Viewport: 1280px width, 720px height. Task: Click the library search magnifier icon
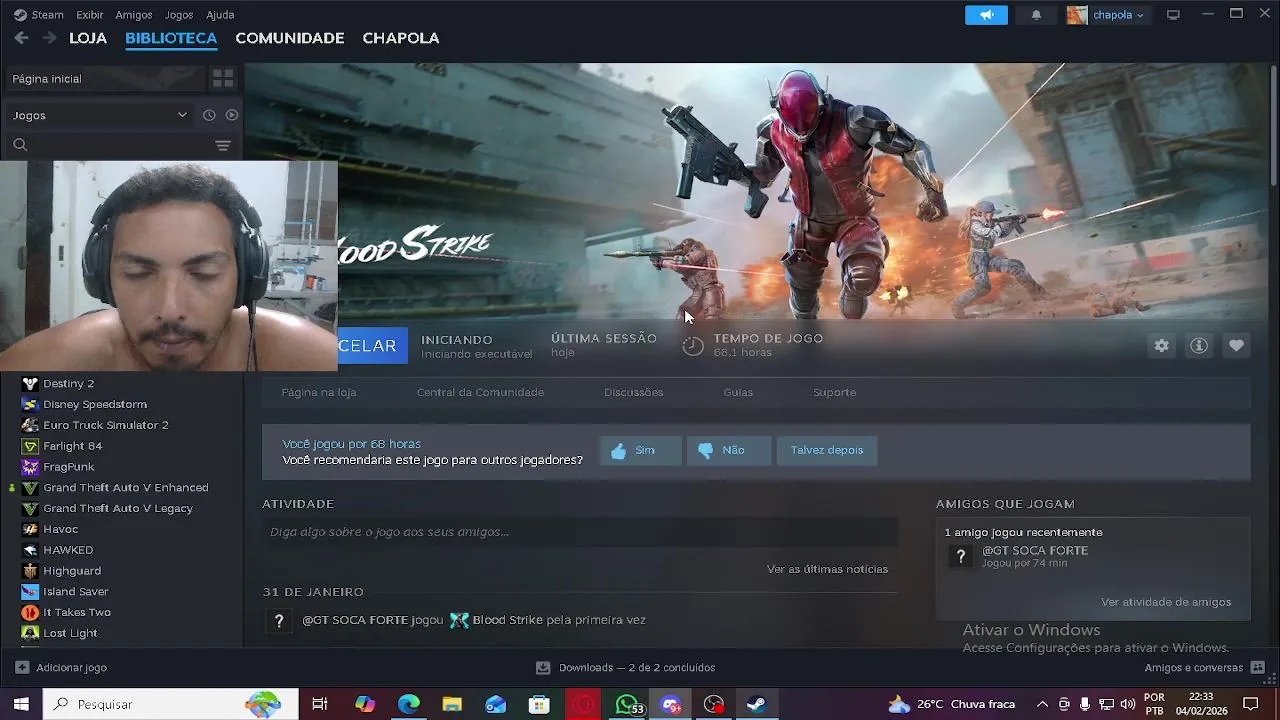click(x=20, y=146)
